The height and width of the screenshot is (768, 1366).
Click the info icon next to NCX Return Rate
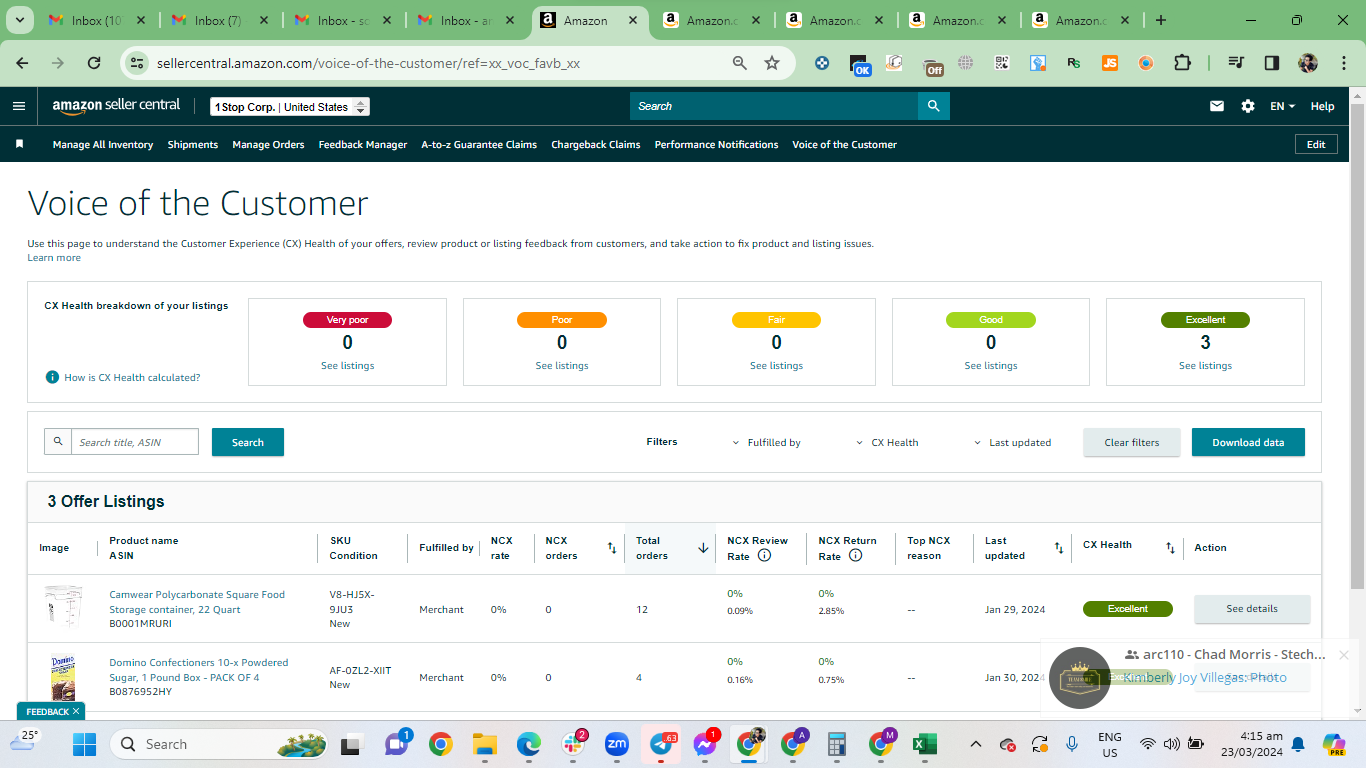point(855,556)
